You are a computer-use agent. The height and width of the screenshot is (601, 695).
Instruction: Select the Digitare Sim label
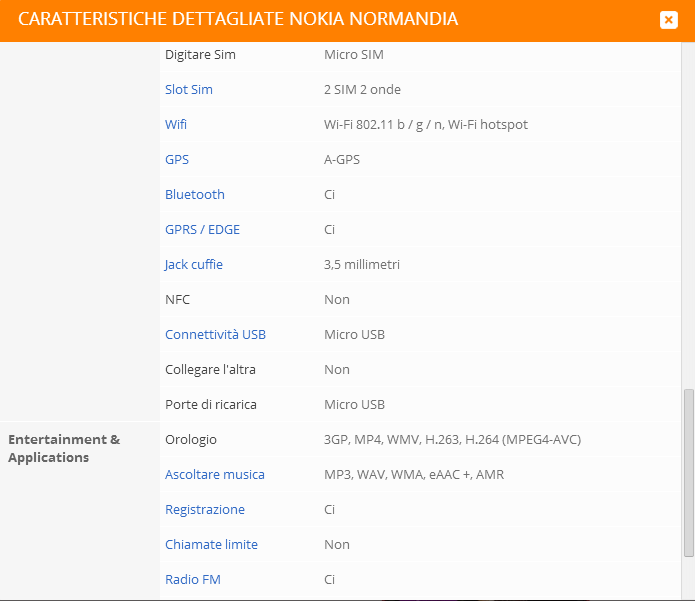coord(200,55)
